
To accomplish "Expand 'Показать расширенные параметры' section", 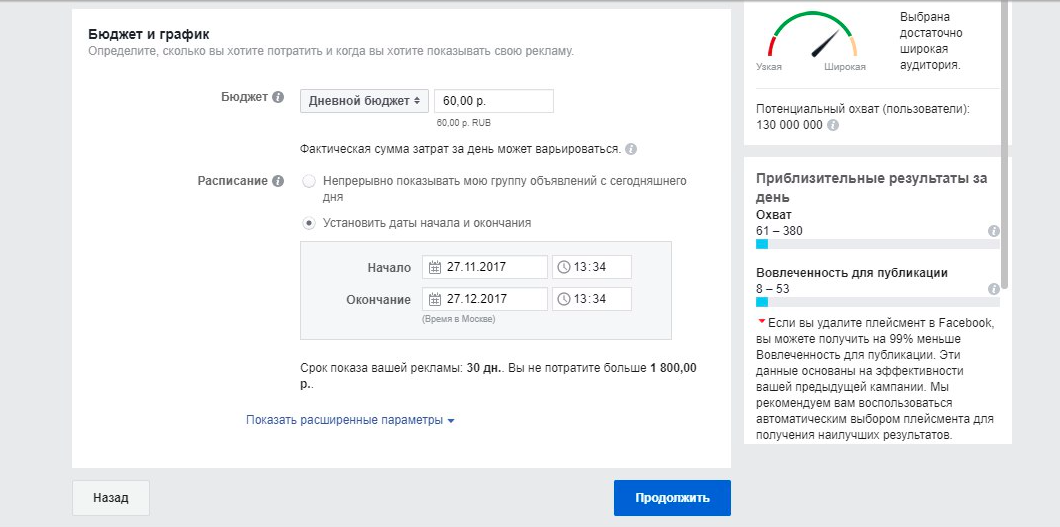I will click(350, 420).
